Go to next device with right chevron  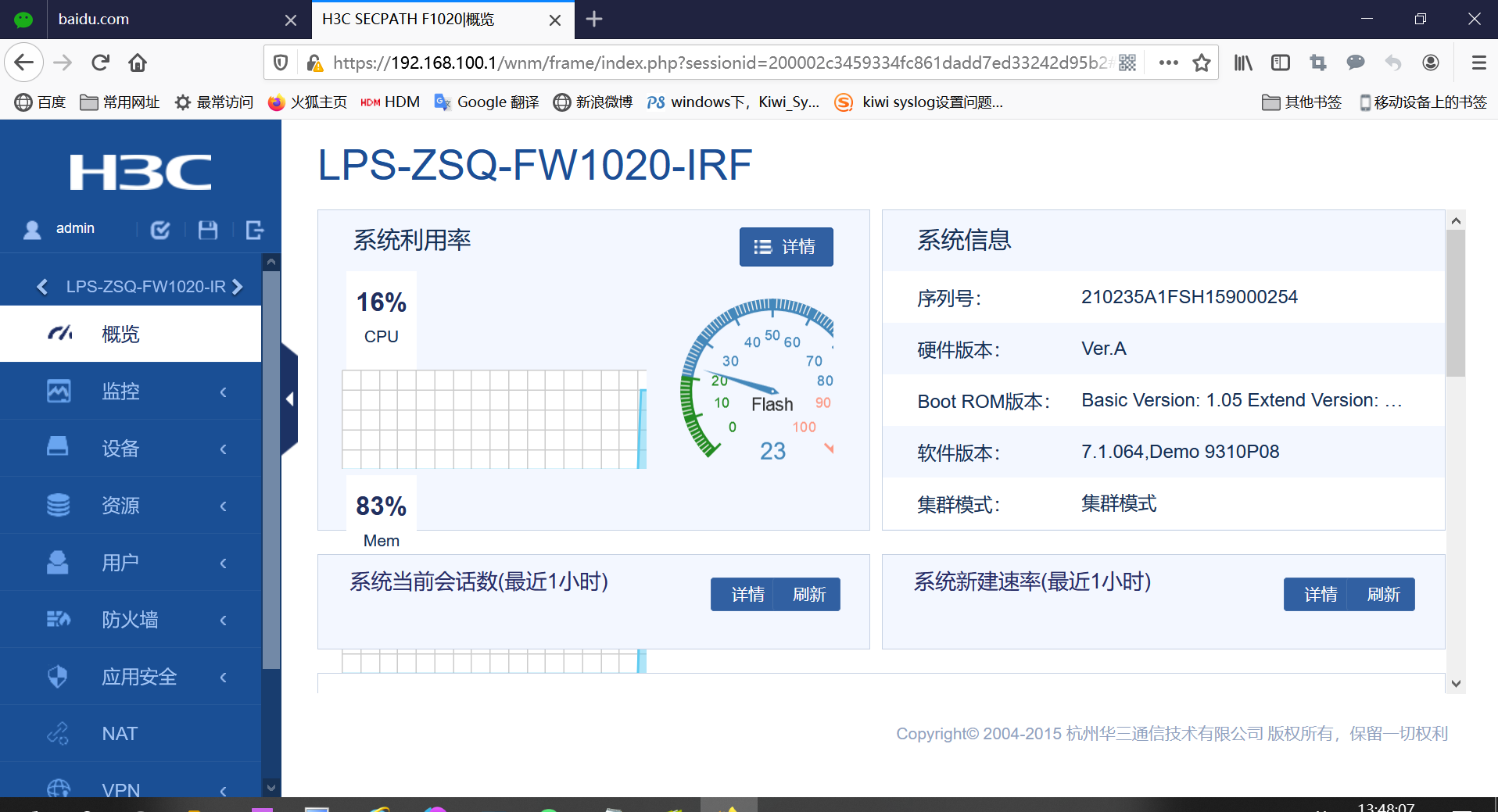pos(238,287)
